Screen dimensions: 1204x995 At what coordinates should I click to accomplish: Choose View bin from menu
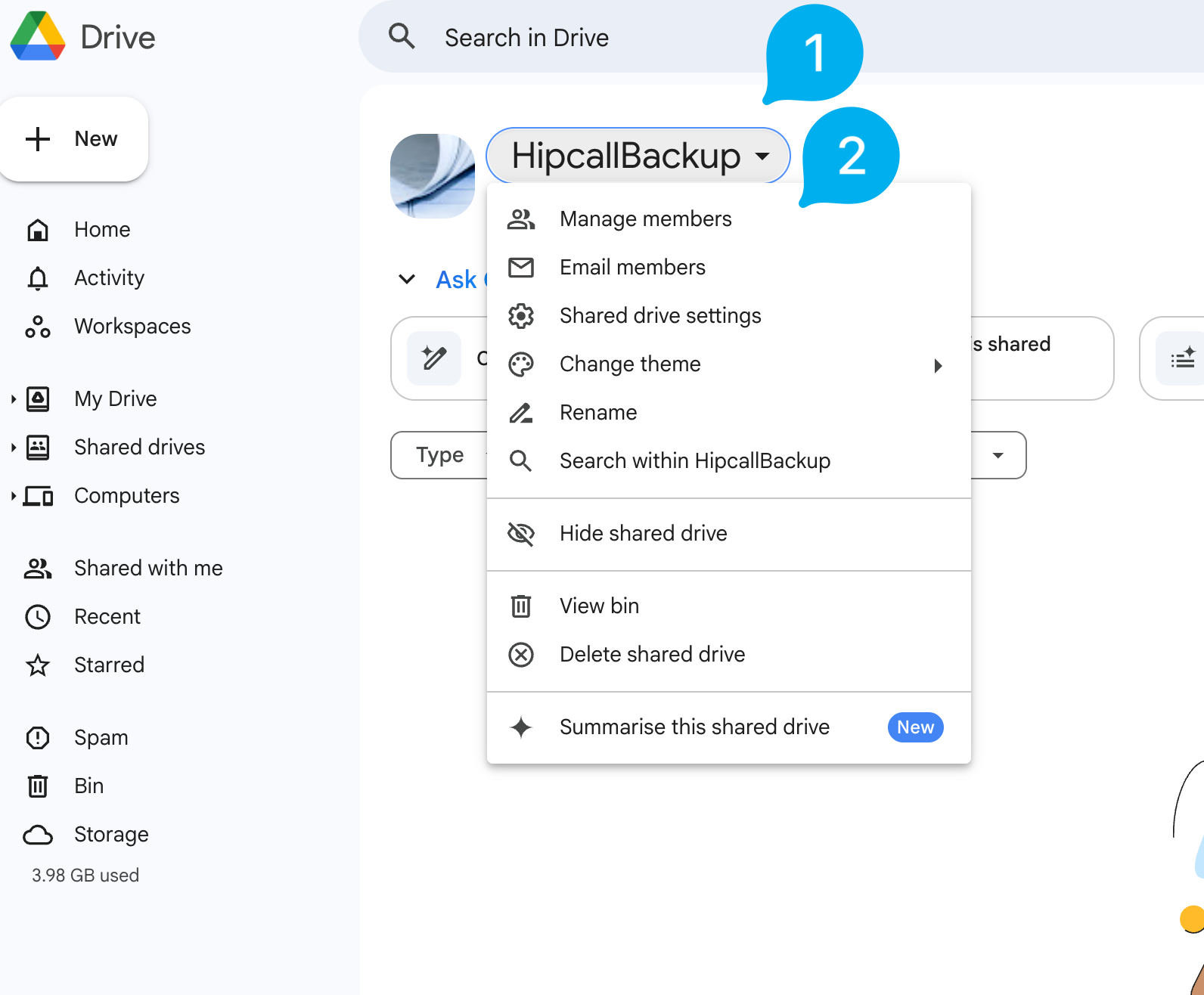click(x=729, y=606)
